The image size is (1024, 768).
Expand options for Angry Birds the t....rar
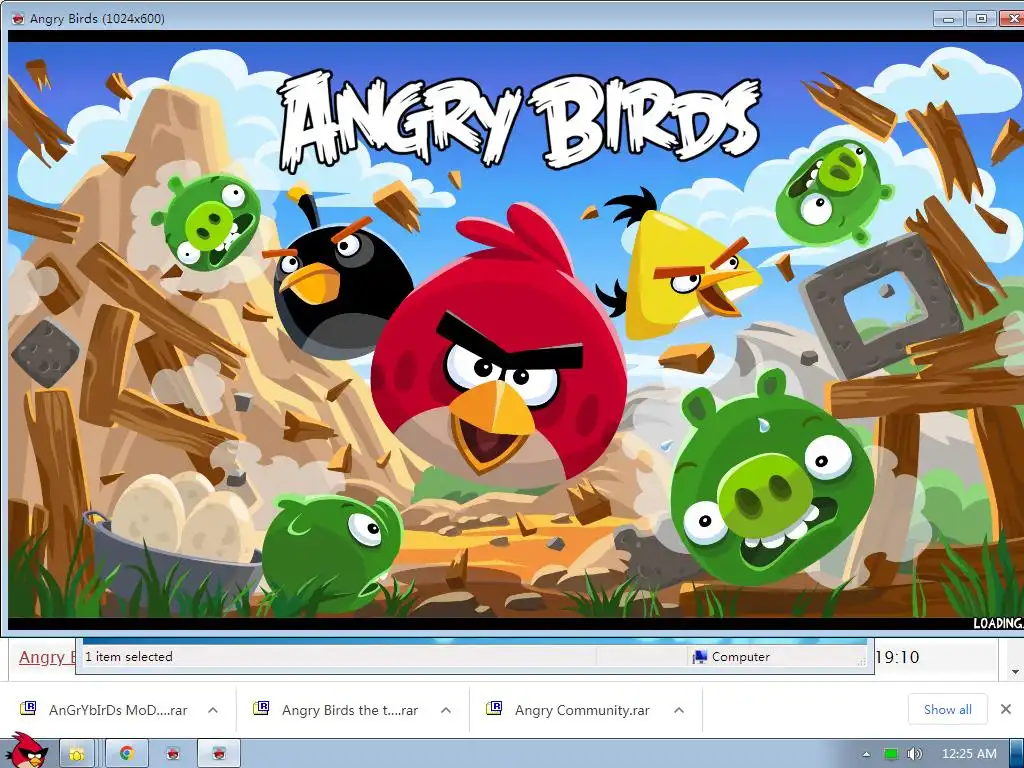click(446, 710)
